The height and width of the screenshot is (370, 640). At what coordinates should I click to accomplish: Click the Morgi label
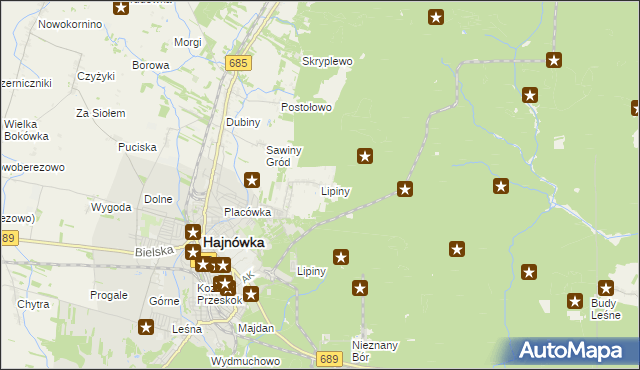(x=188, y=42)
